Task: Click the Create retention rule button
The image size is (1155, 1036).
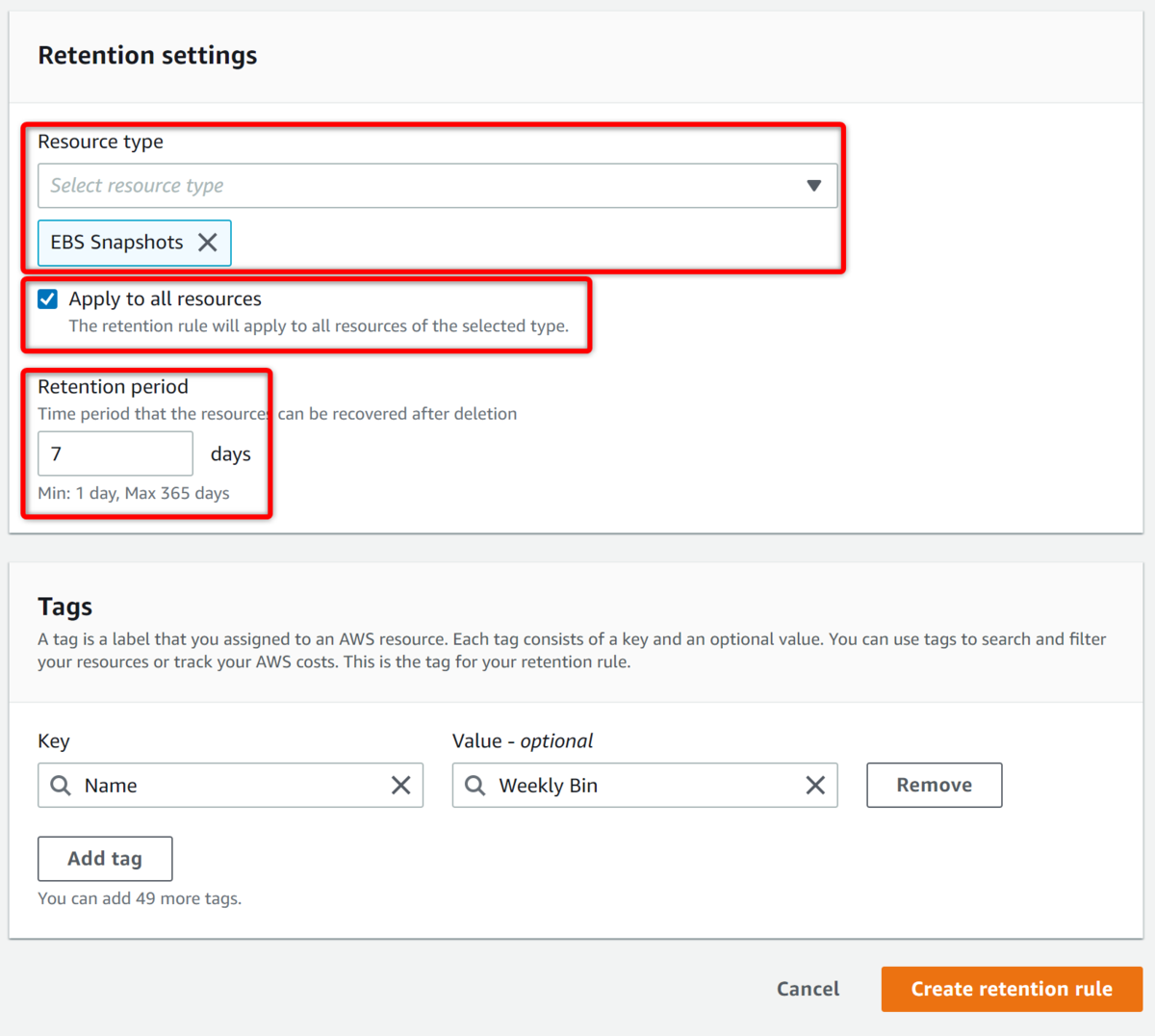Action: point(1012,989)
